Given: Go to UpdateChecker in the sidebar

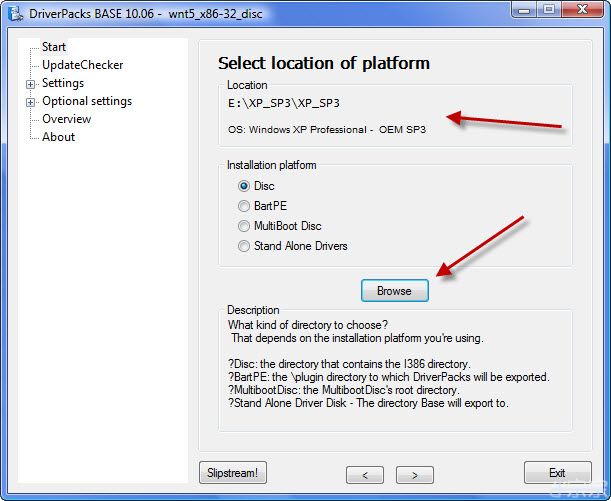Looking at the screenshot, I should click(x=82, y=65).
